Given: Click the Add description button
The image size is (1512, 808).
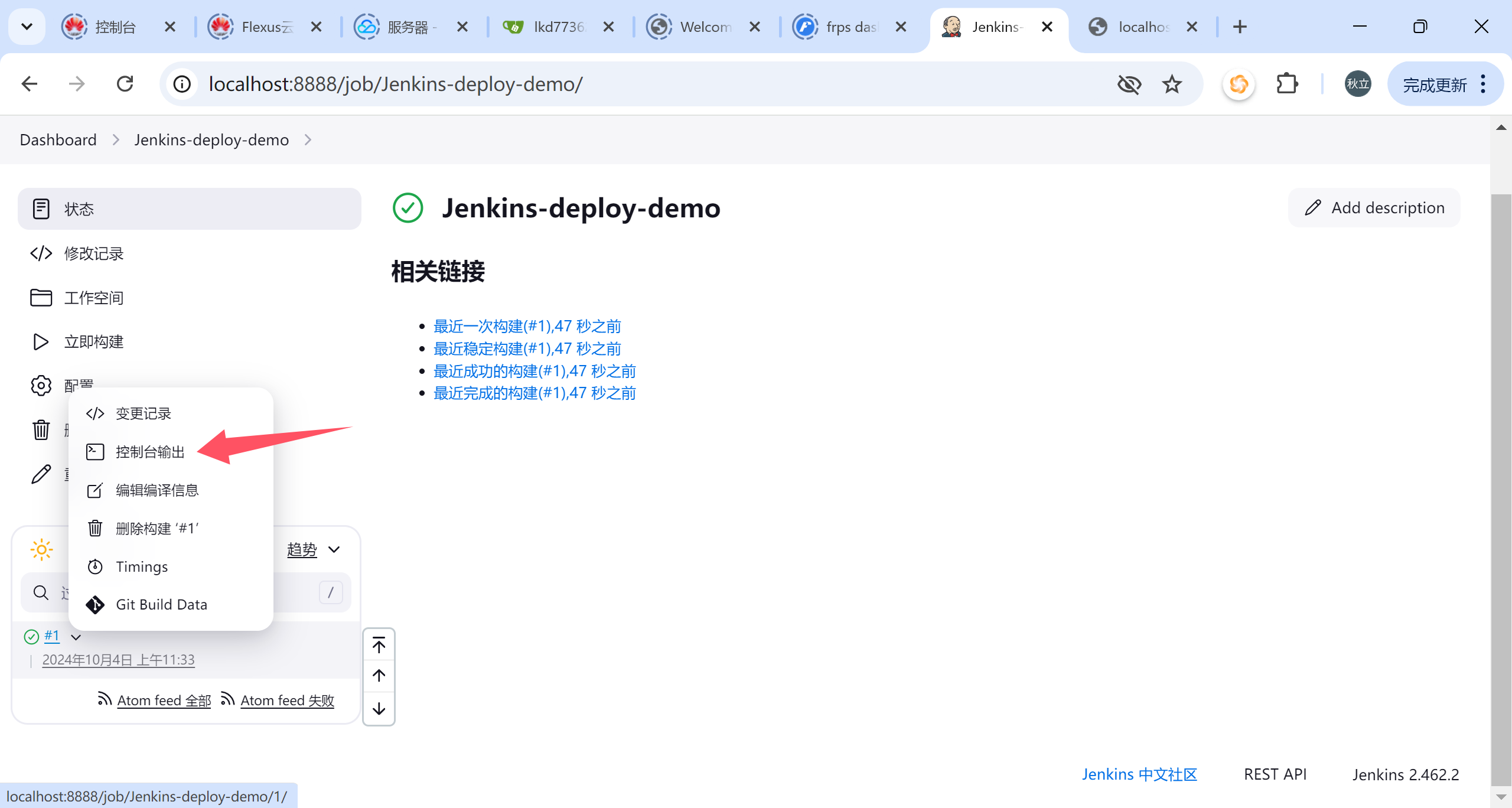Looking at the screenshot, I should [1374, 208].
